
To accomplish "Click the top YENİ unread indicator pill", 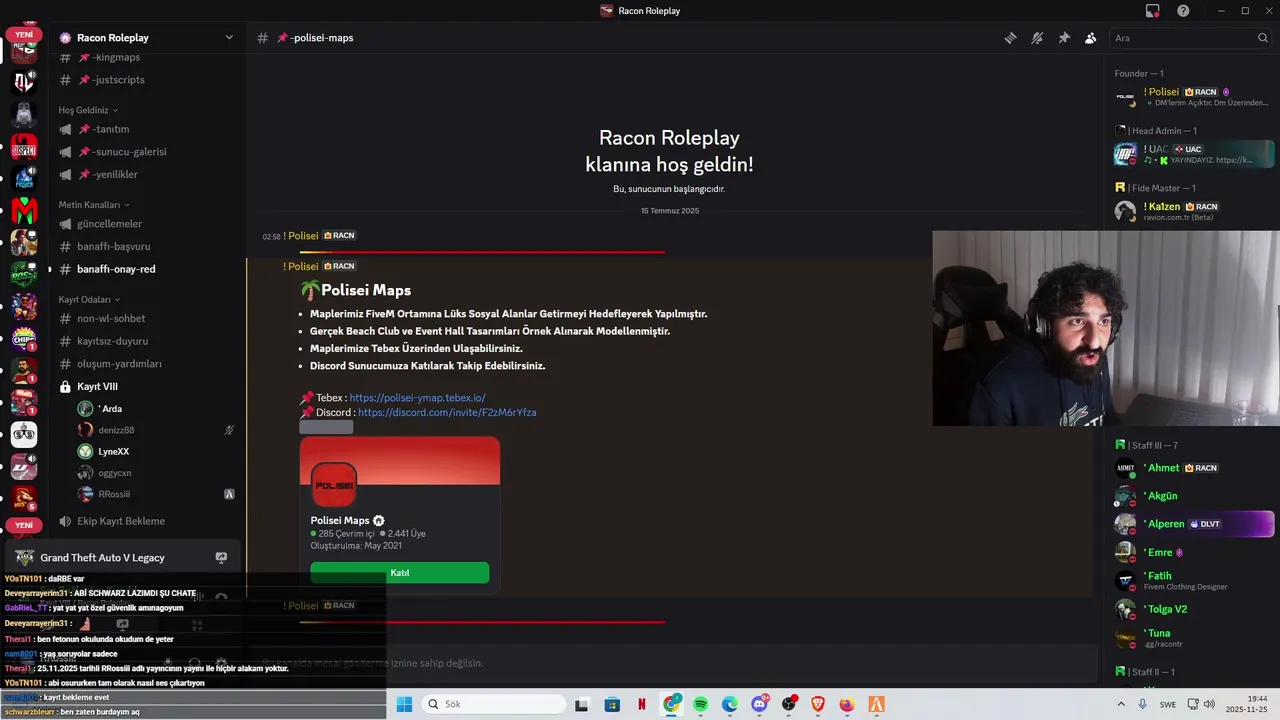I will (x=24, y=35).
